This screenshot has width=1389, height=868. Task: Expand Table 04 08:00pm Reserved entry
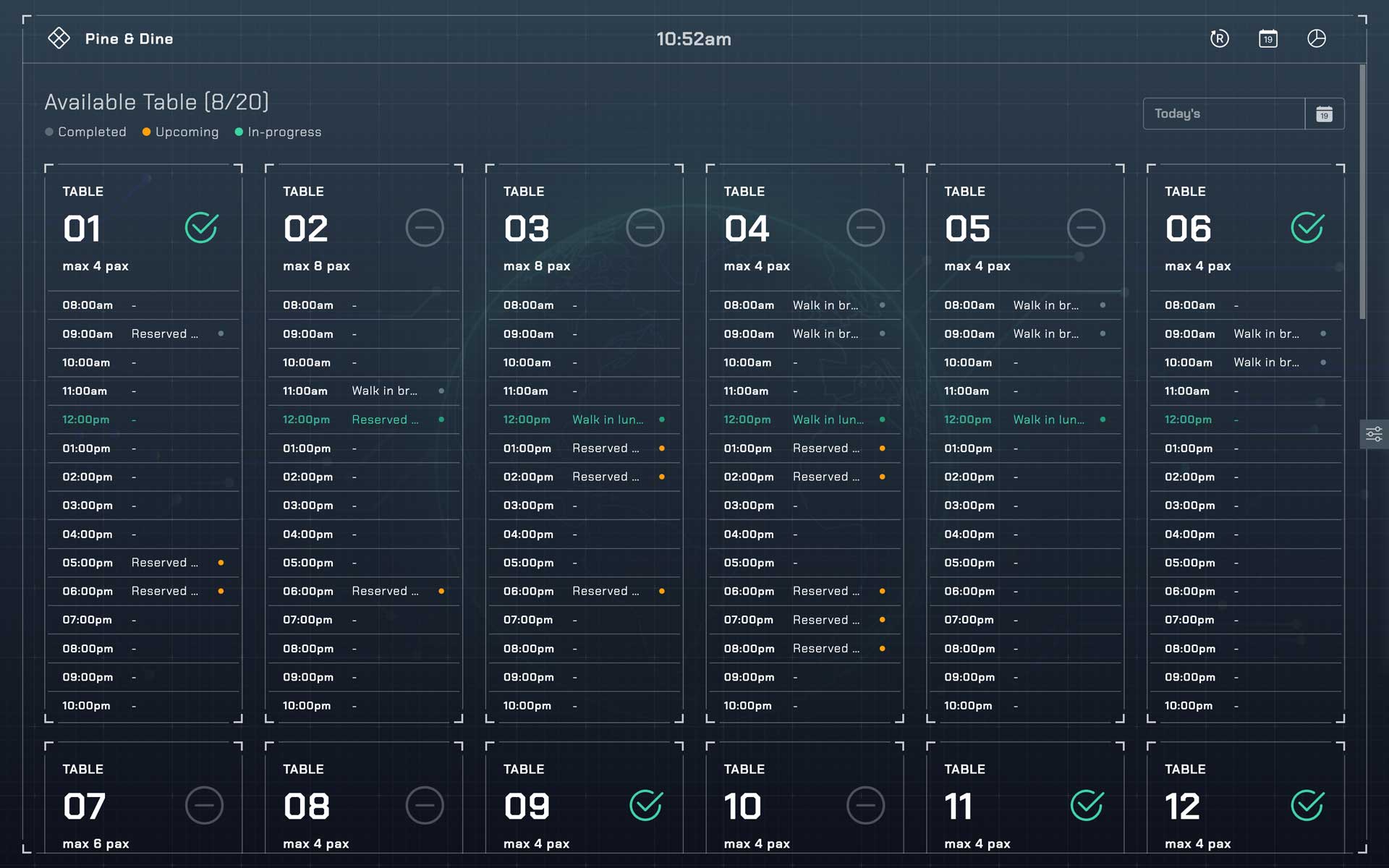(x=826, y=648)
